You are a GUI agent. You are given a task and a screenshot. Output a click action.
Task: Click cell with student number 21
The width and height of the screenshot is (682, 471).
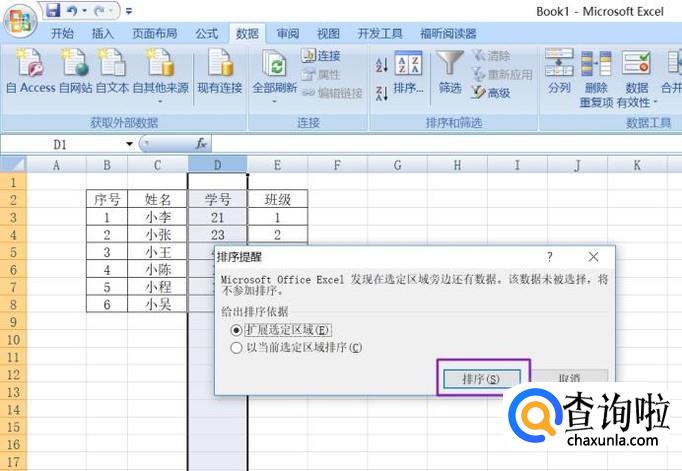pyautogui.click(x=217, y=217)
